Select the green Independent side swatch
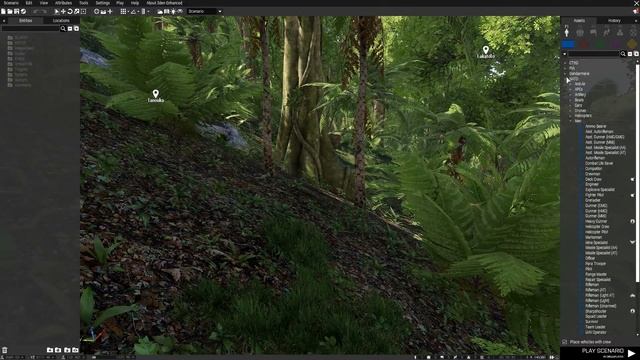This screenshot has width=640, height=360. point(600,44)
